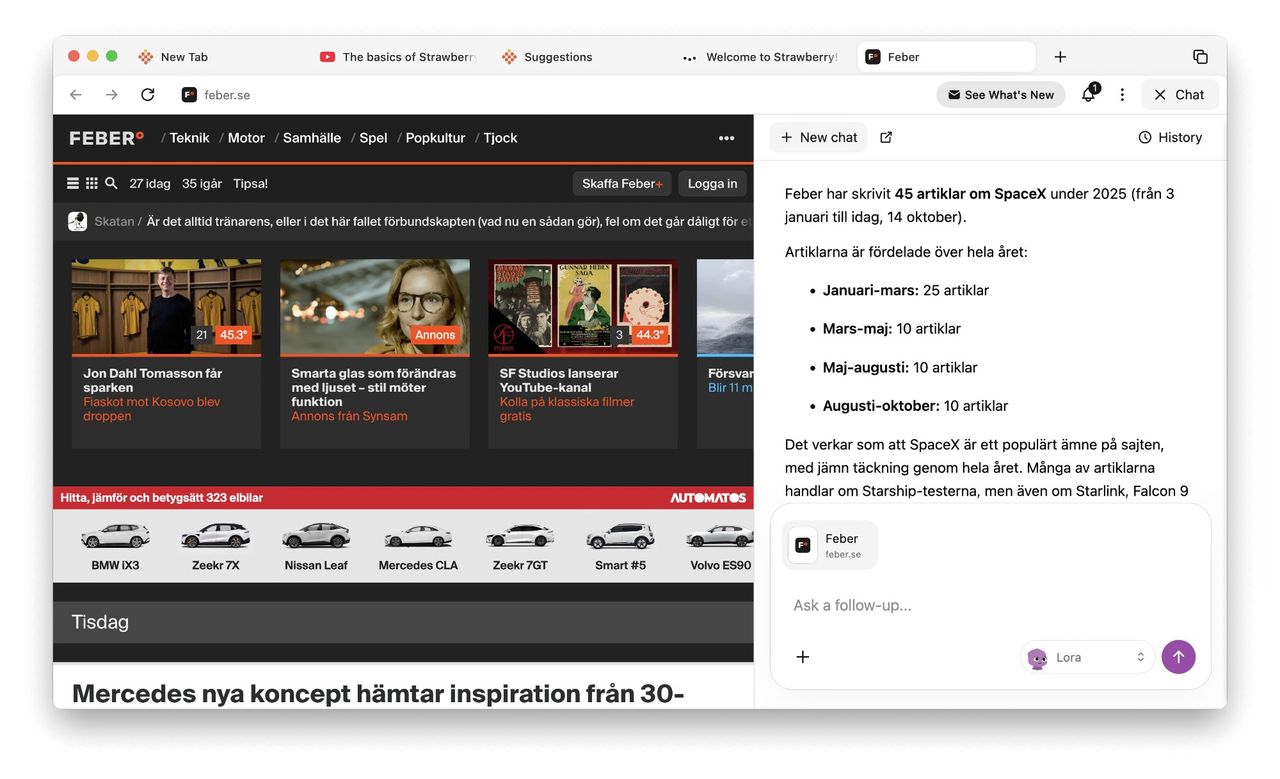
Task: Open the notifications bell
Action: [1088, 94]
